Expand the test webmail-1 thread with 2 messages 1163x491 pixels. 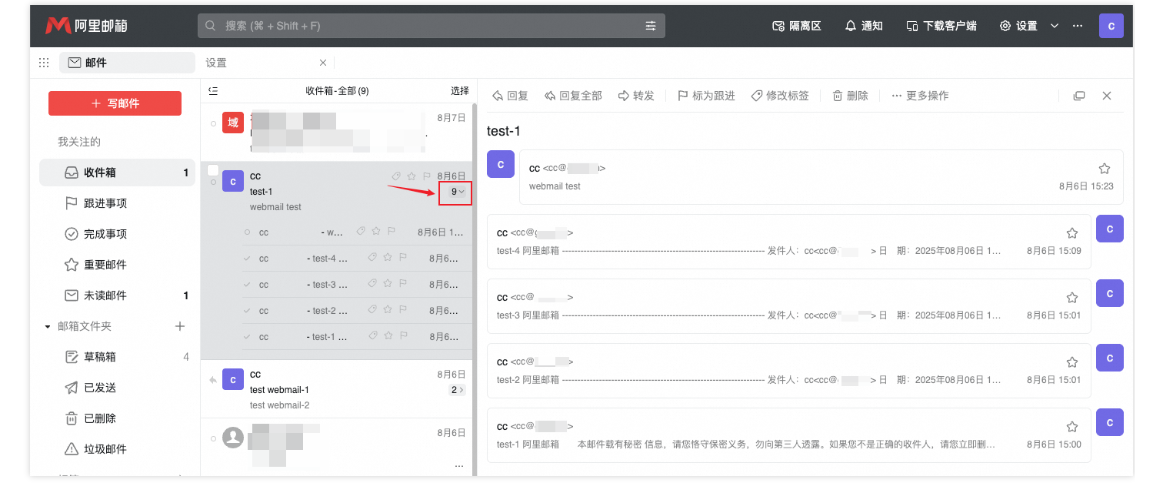tap(457, 390)
